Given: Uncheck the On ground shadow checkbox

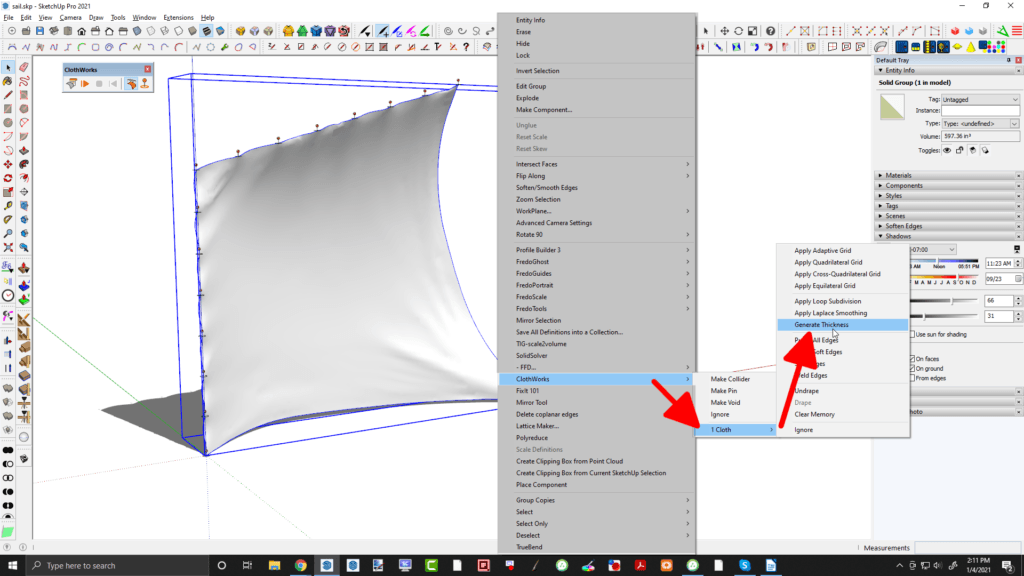Looking at the screenshot, I should [912, 368].
